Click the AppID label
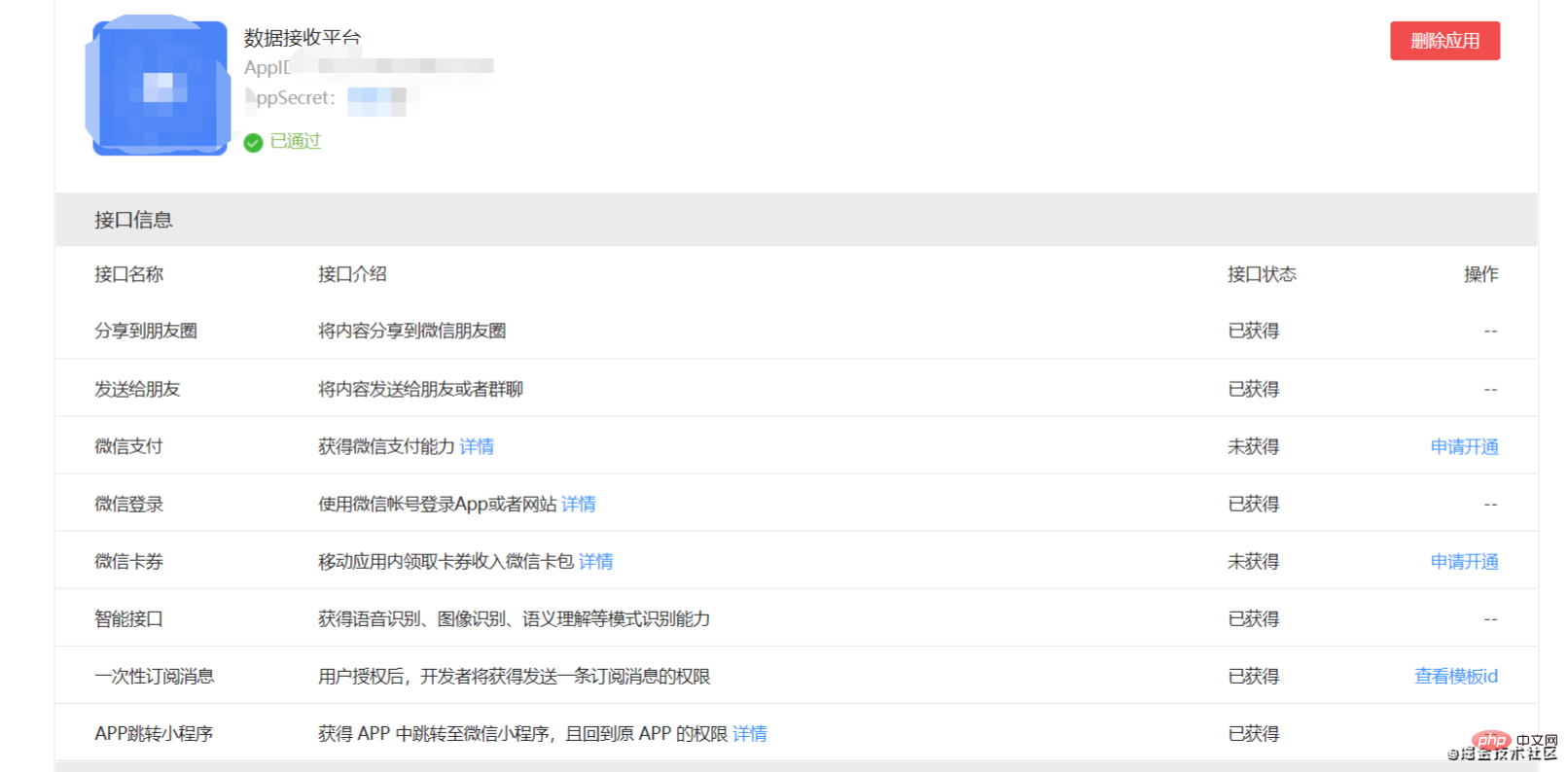Viewport: 1568px width, 772px height. 267,67
